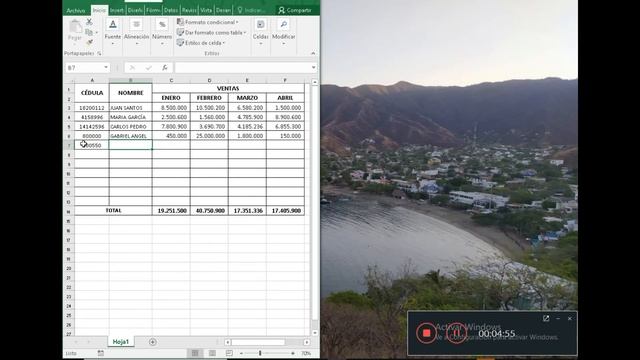Click the Alineación group icon
This screenshot has height=360, width=640.
click(x=136, y=24)
